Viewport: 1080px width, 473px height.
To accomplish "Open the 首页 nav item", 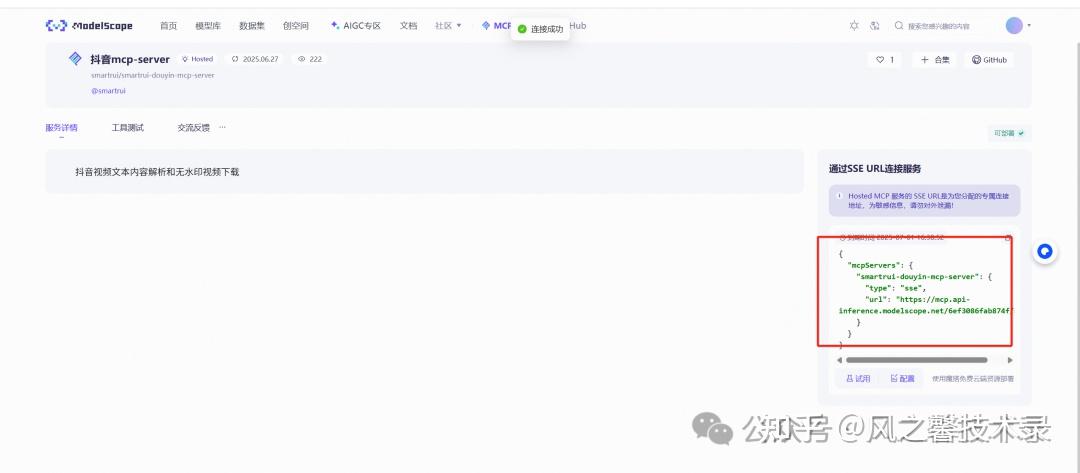I will point(168,26).
